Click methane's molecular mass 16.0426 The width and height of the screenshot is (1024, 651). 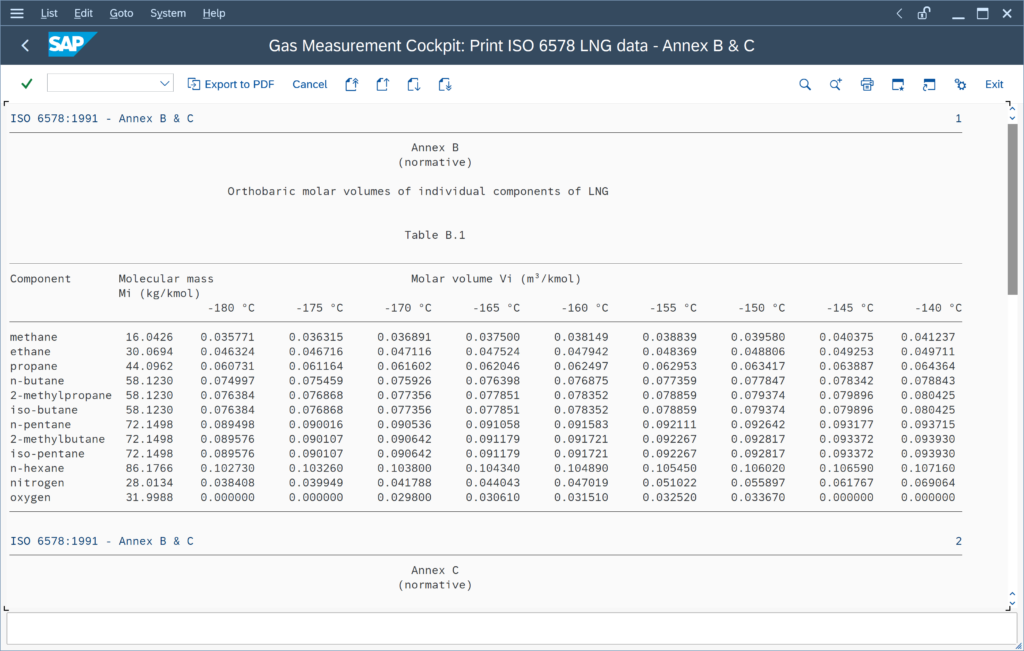tap(149, 337)
